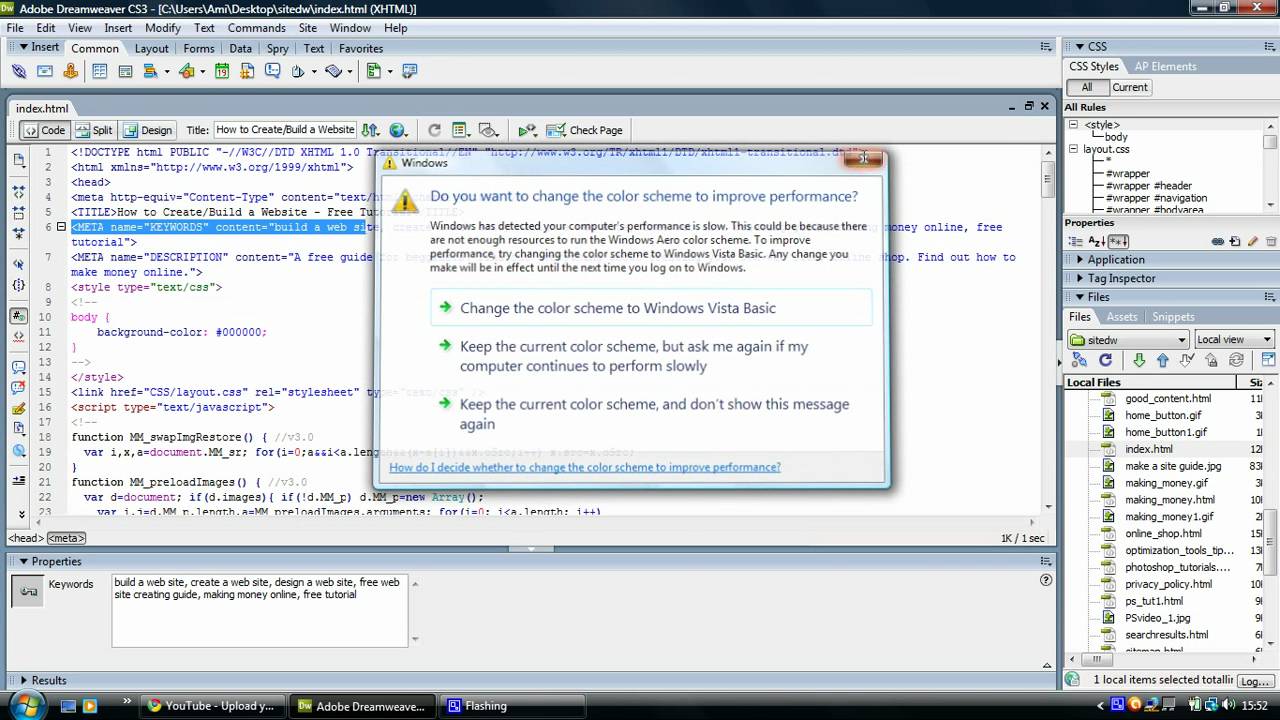Insert a Comment from the Insert bar

[272, 71]
